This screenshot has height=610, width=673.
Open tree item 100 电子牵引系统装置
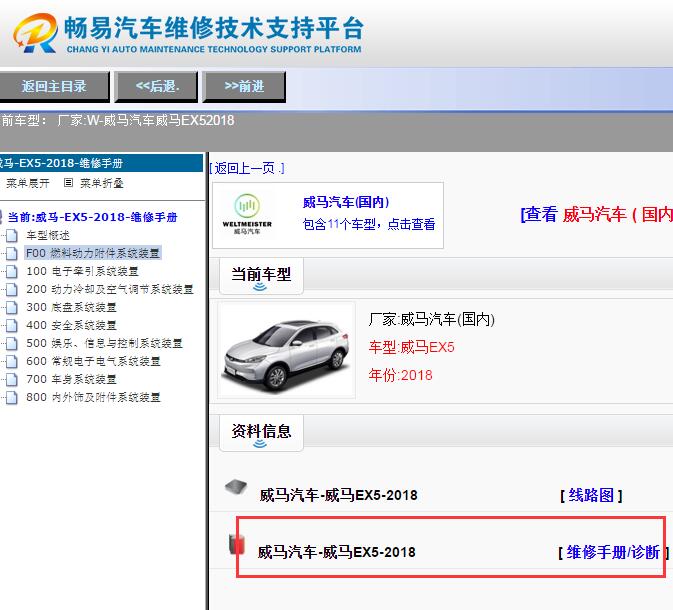pos(82,271)
